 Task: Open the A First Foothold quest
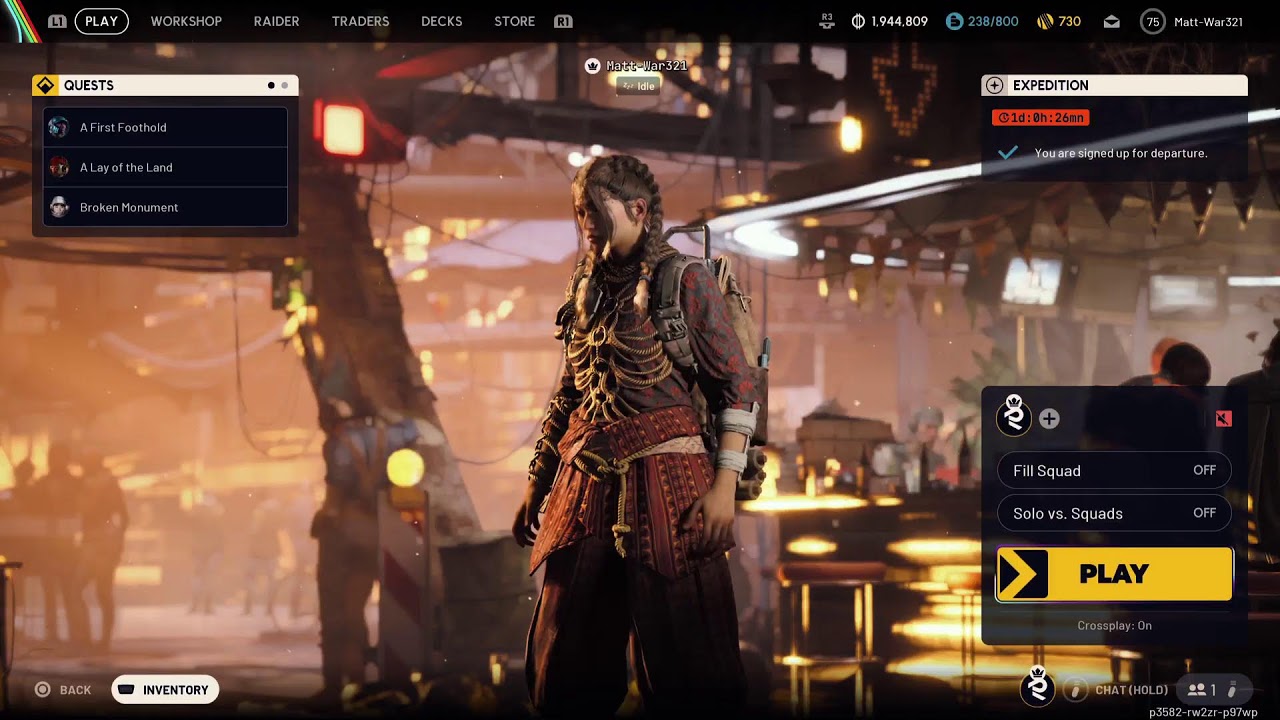pyautogui.click(x=165, y=127)
